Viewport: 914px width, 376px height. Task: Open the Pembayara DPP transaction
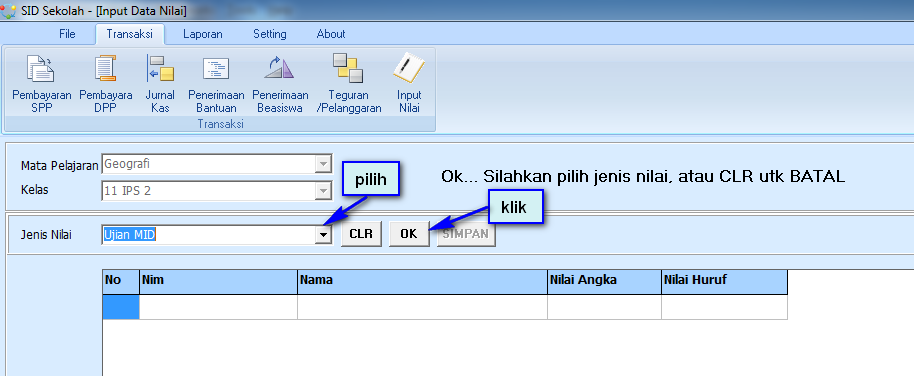coord(106,83)
